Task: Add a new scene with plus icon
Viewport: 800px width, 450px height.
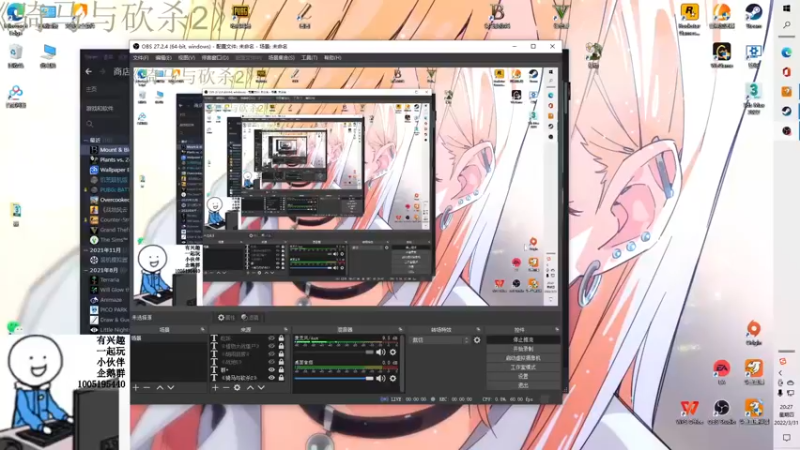Action: pyautogui.click(x=136, y=388)
